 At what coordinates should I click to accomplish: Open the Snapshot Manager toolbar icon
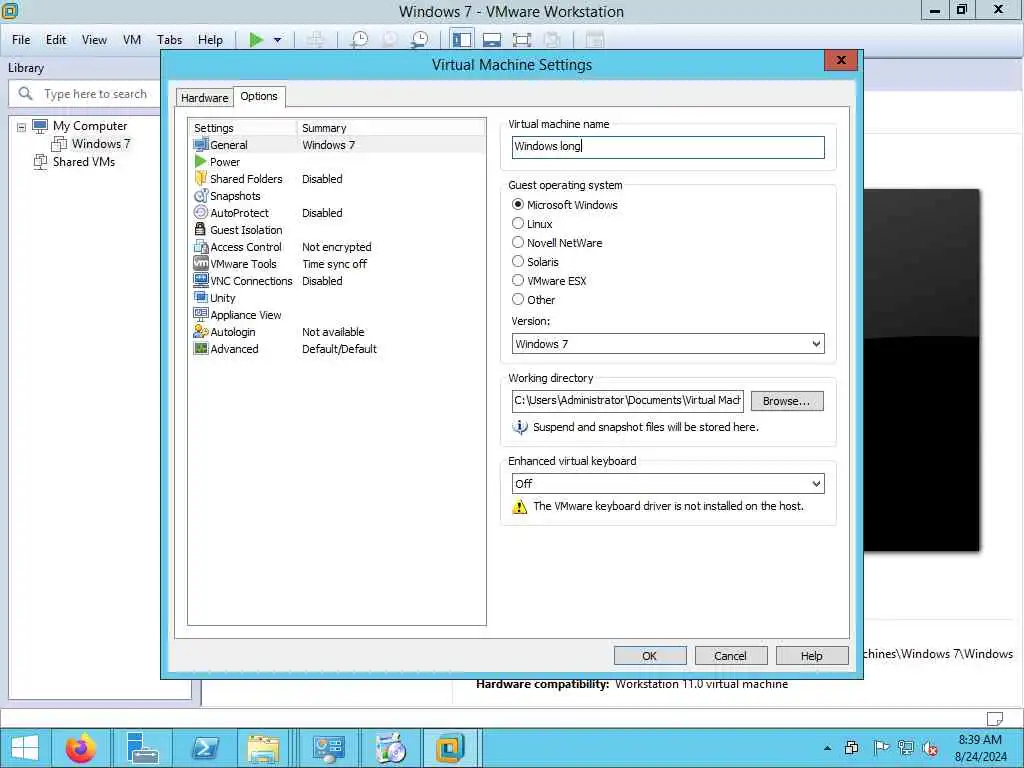(420, 40)
